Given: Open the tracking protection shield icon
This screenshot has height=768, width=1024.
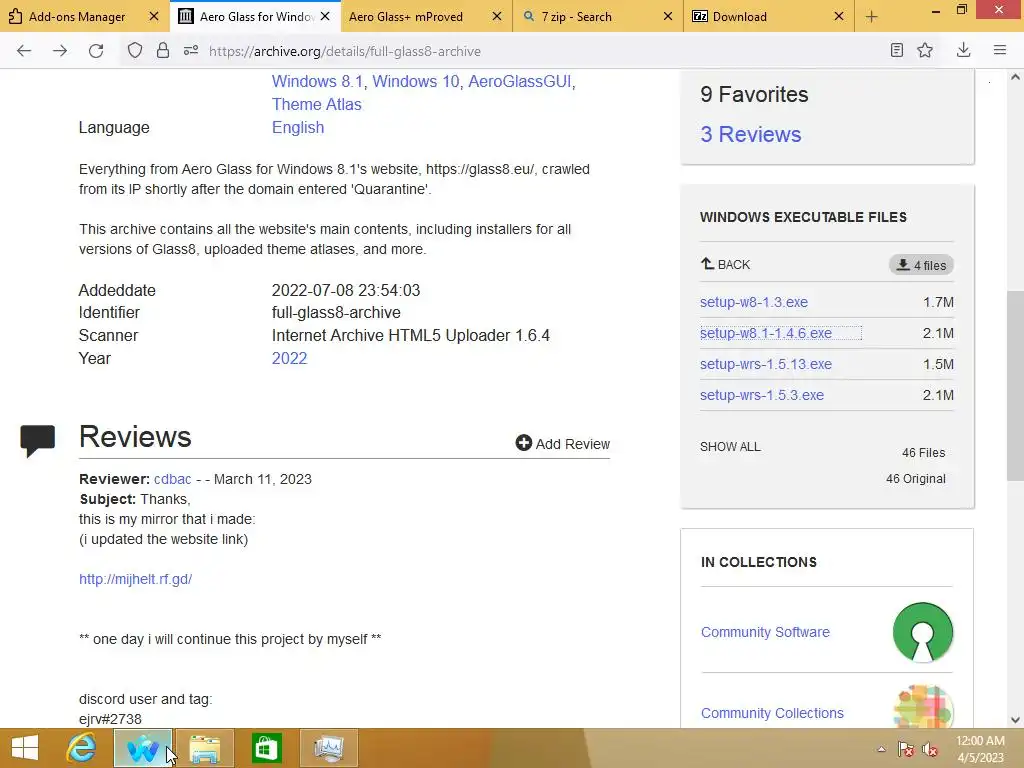Looking at the screenshot, I should 135,51.
